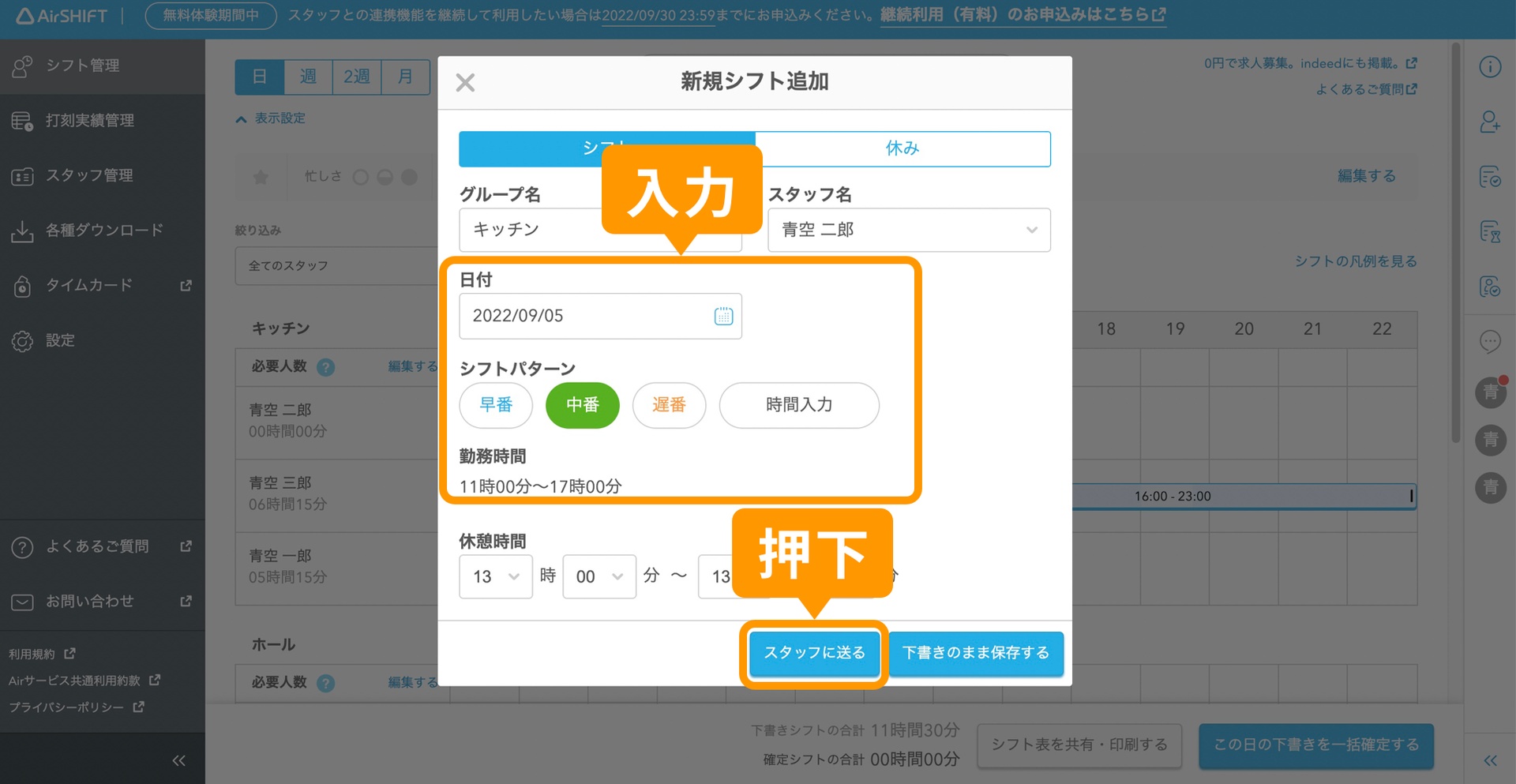Switch to the 月 calendar view

coord(405,77)
